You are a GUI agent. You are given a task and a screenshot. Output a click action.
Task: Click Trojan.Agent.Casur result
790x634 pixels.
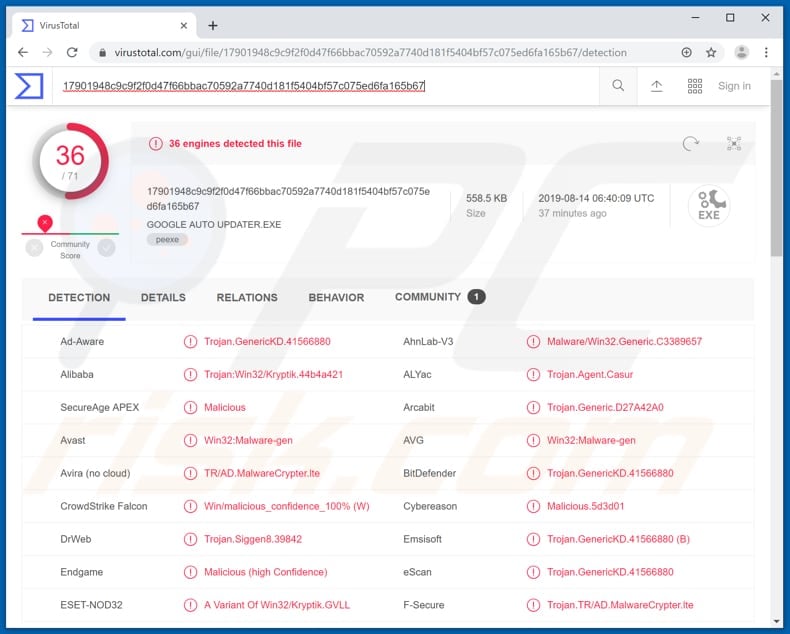pos(590,374)
